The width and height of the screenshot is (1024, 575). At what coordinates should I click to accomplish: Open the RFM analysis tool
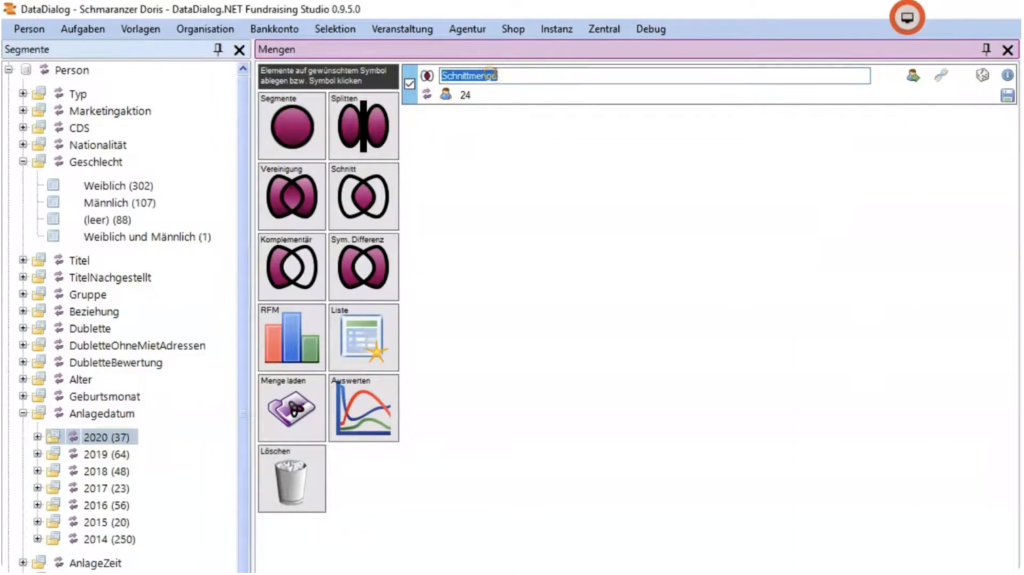(292, 337)
